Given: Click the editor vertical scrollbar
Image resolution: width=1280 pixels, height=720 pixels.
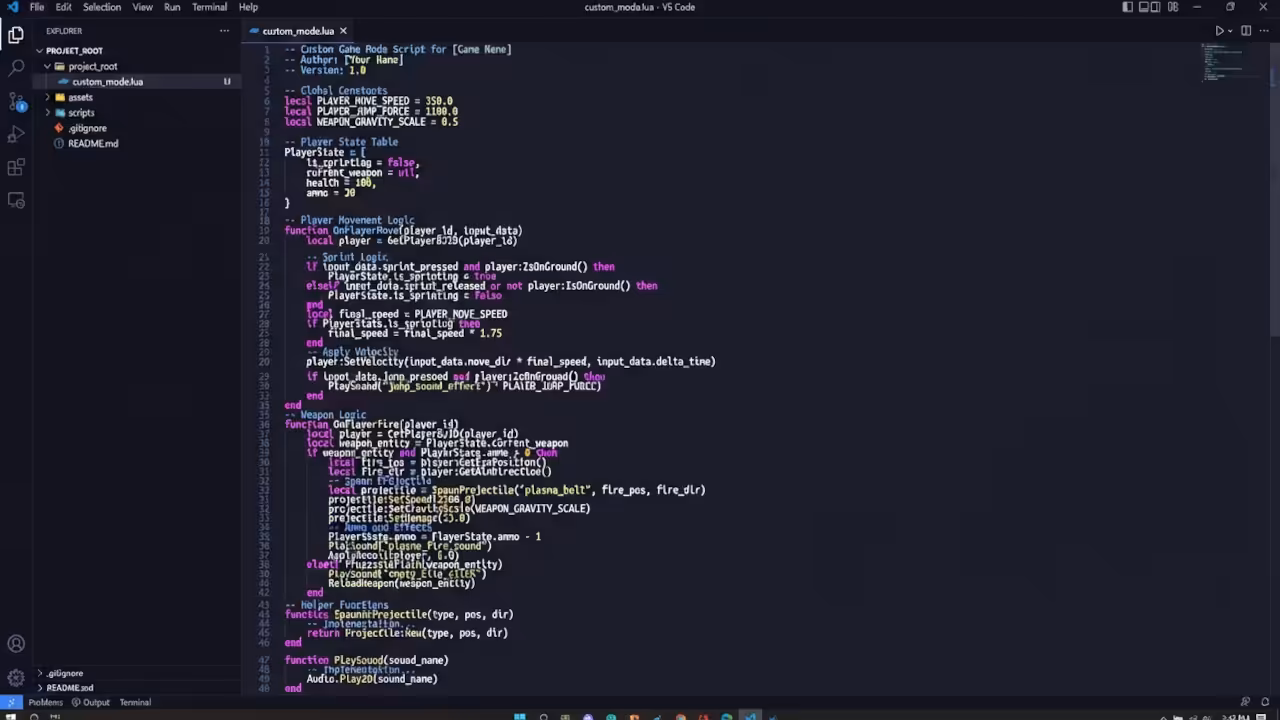Looking at the screenshot, I should (1274, 190).
